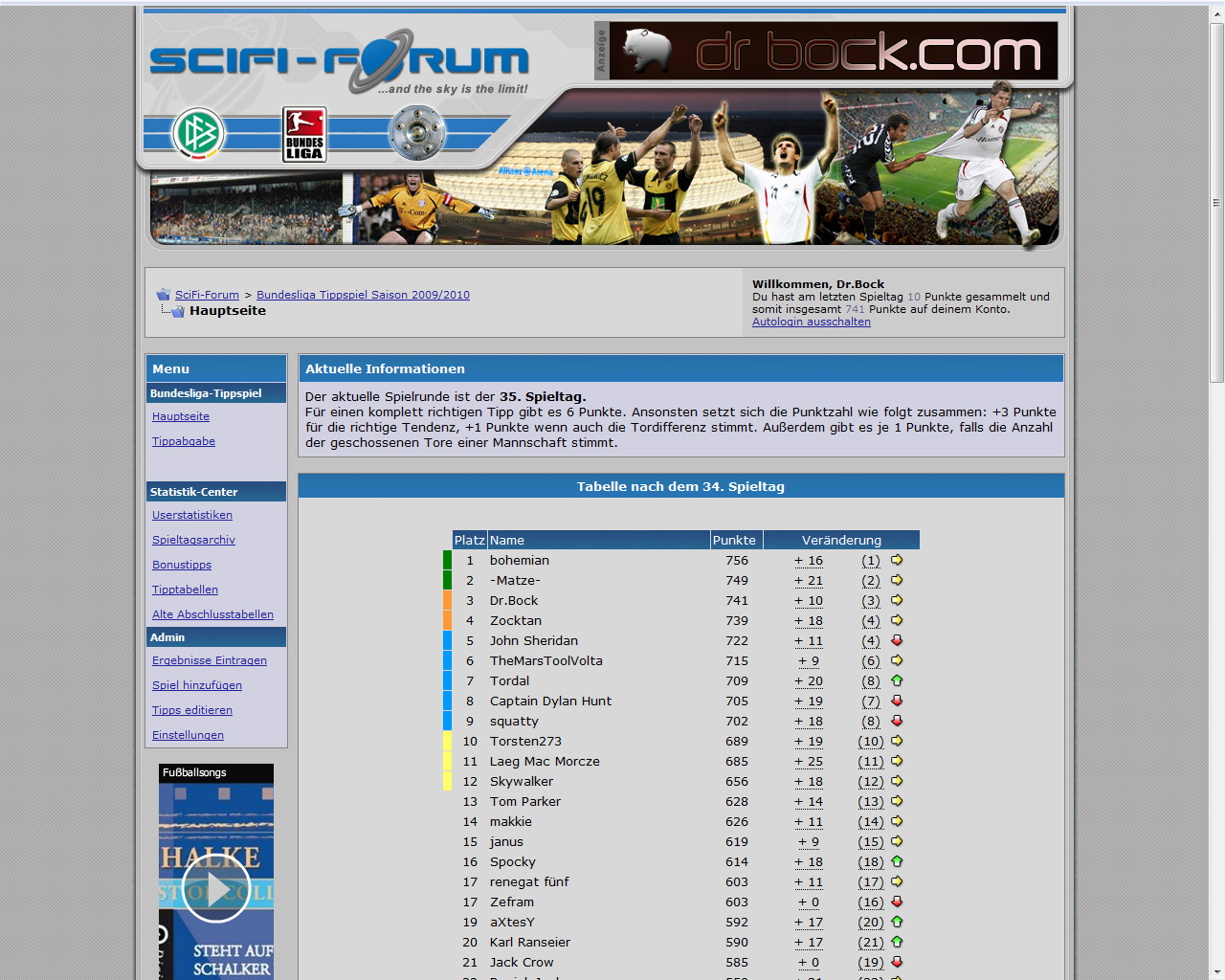Go to Spieltagsarchiv page
The width and height of the screenshot is (1225, 980).
193,540
